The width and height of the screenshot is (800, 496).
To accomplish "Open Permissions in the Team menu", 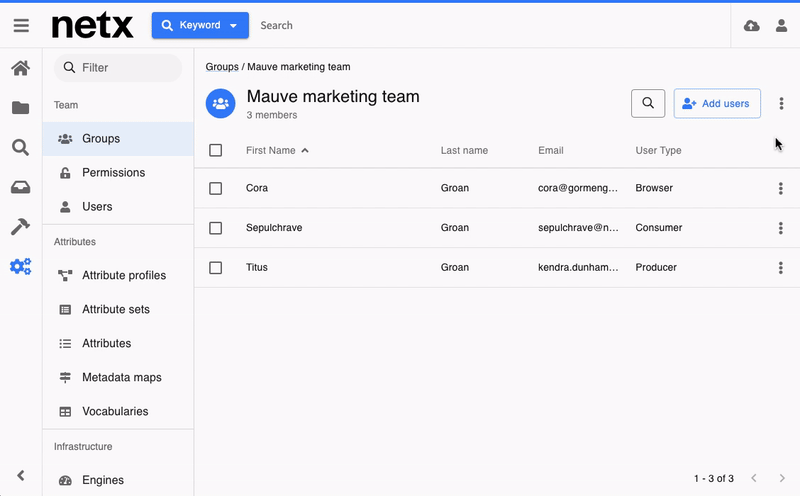I will 118,172.
